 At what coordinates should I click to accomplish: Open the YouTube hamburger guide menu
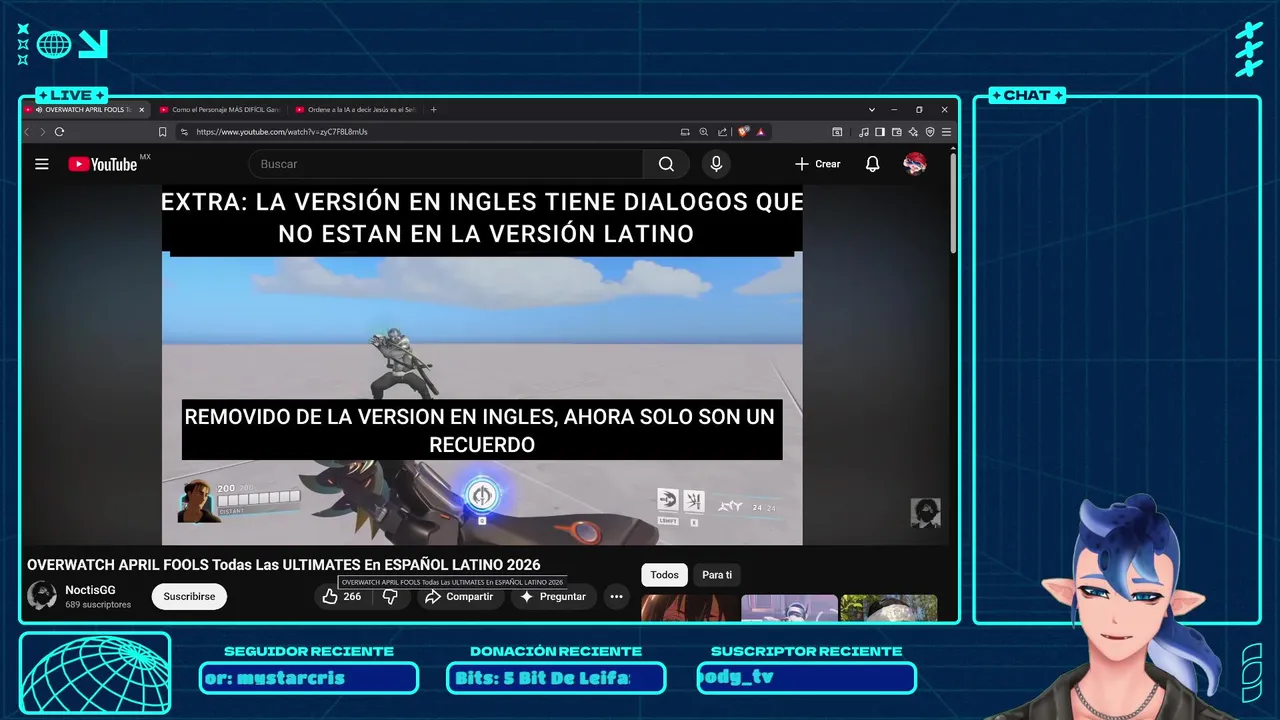pyautogui.click(x=42, y=164)
